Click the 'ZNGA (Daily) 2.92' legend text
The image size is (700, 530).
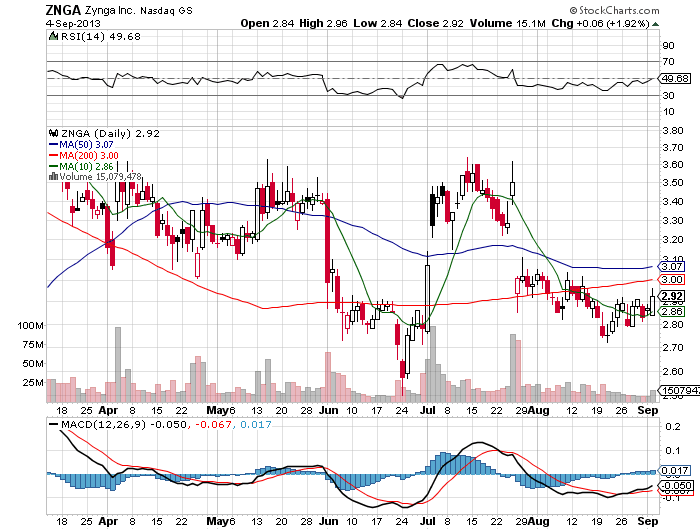110,133
